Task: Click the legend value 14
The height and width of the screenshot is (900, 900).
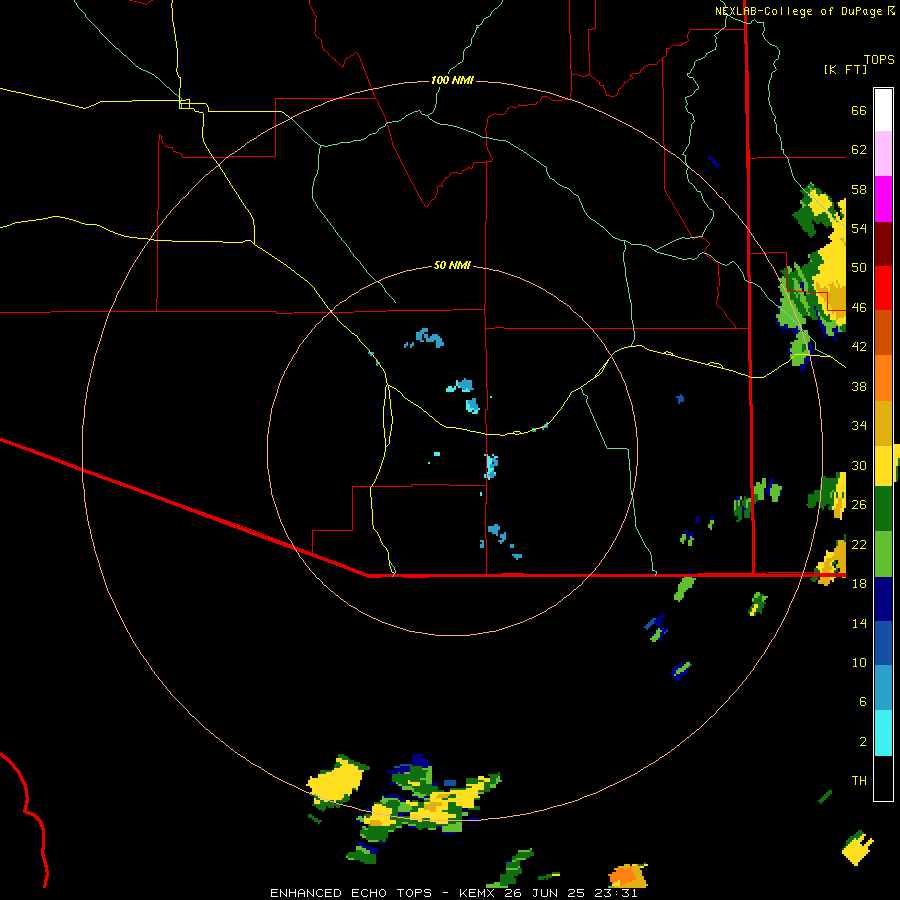Action: [x=859, y=623]
